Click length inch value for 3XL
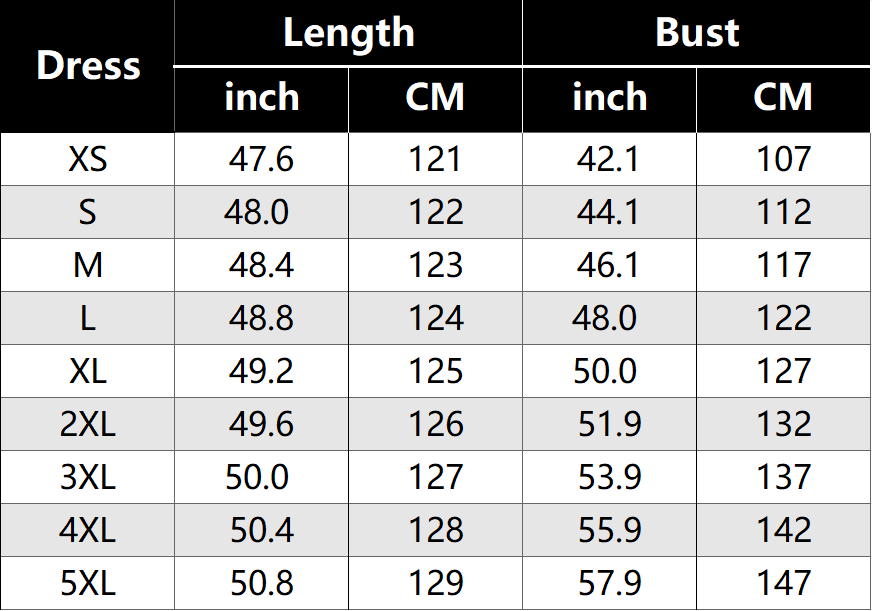The width and height of the screenshot is (872, 611). point(257,477)
